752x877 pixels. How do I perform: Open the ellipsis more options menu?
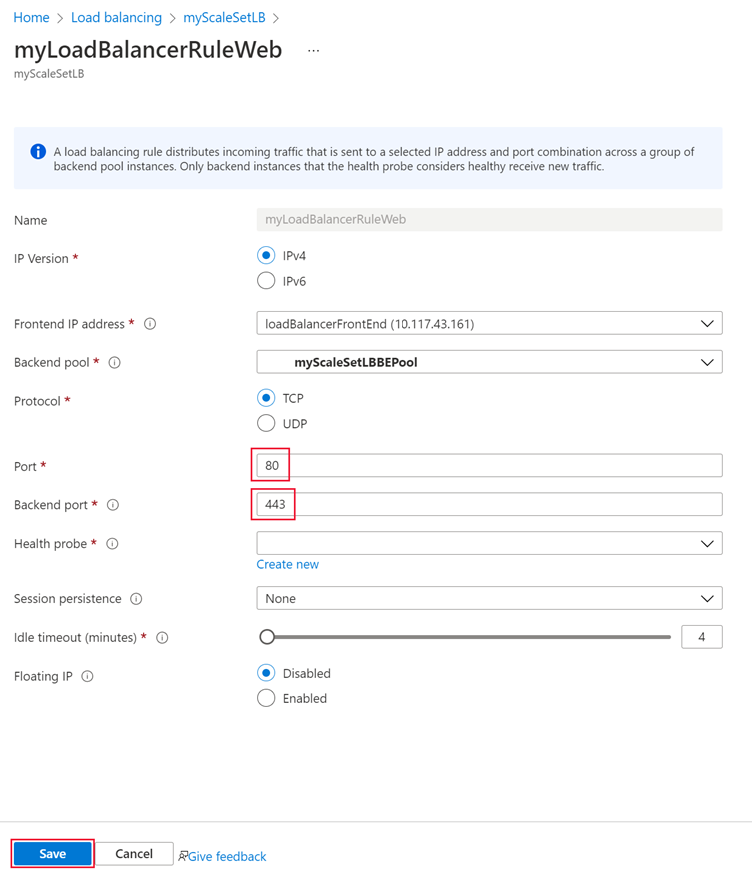[x=313, y=50]
